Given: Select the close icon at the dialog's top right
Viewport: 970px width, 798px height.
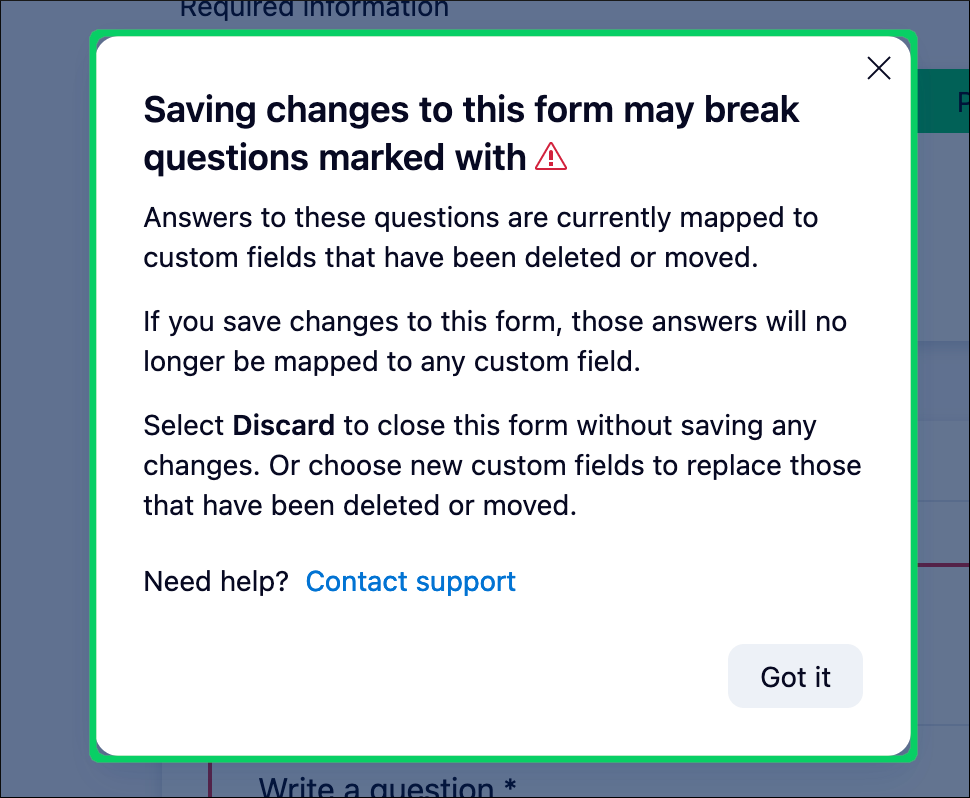Looking at the screenshot, I should (878, 68).
